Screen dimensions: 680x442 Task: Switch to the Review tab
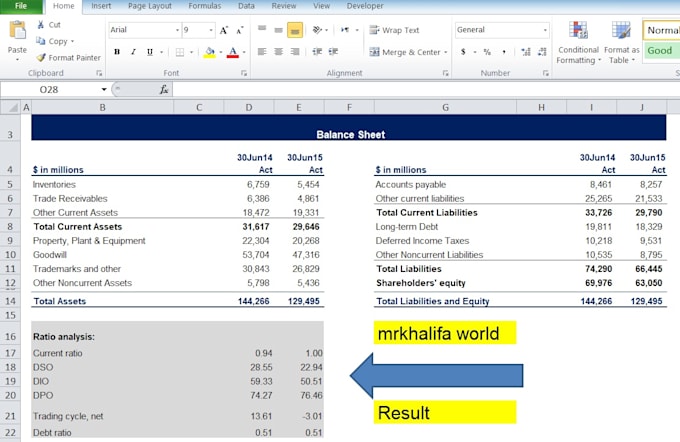point(284,6)
